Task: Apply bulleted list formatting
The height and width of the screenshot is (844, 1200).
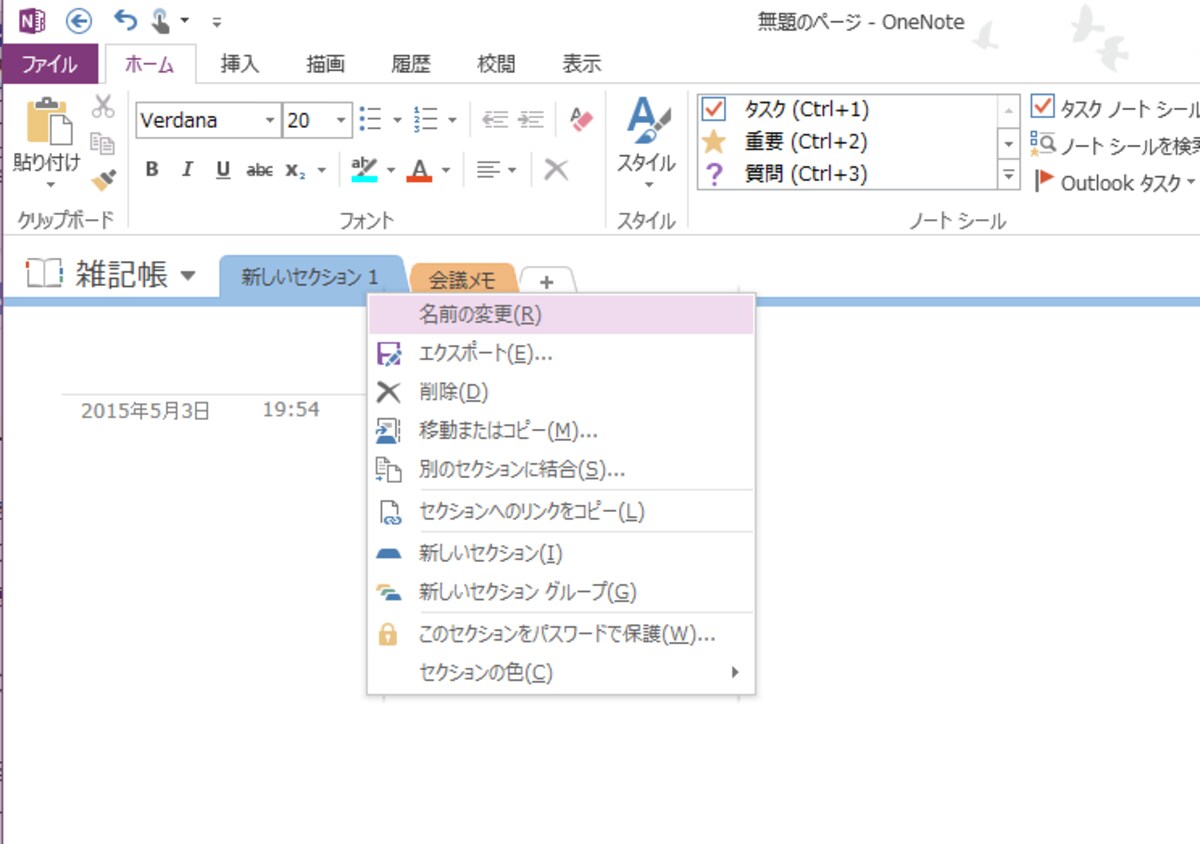Action: [371, 120]
